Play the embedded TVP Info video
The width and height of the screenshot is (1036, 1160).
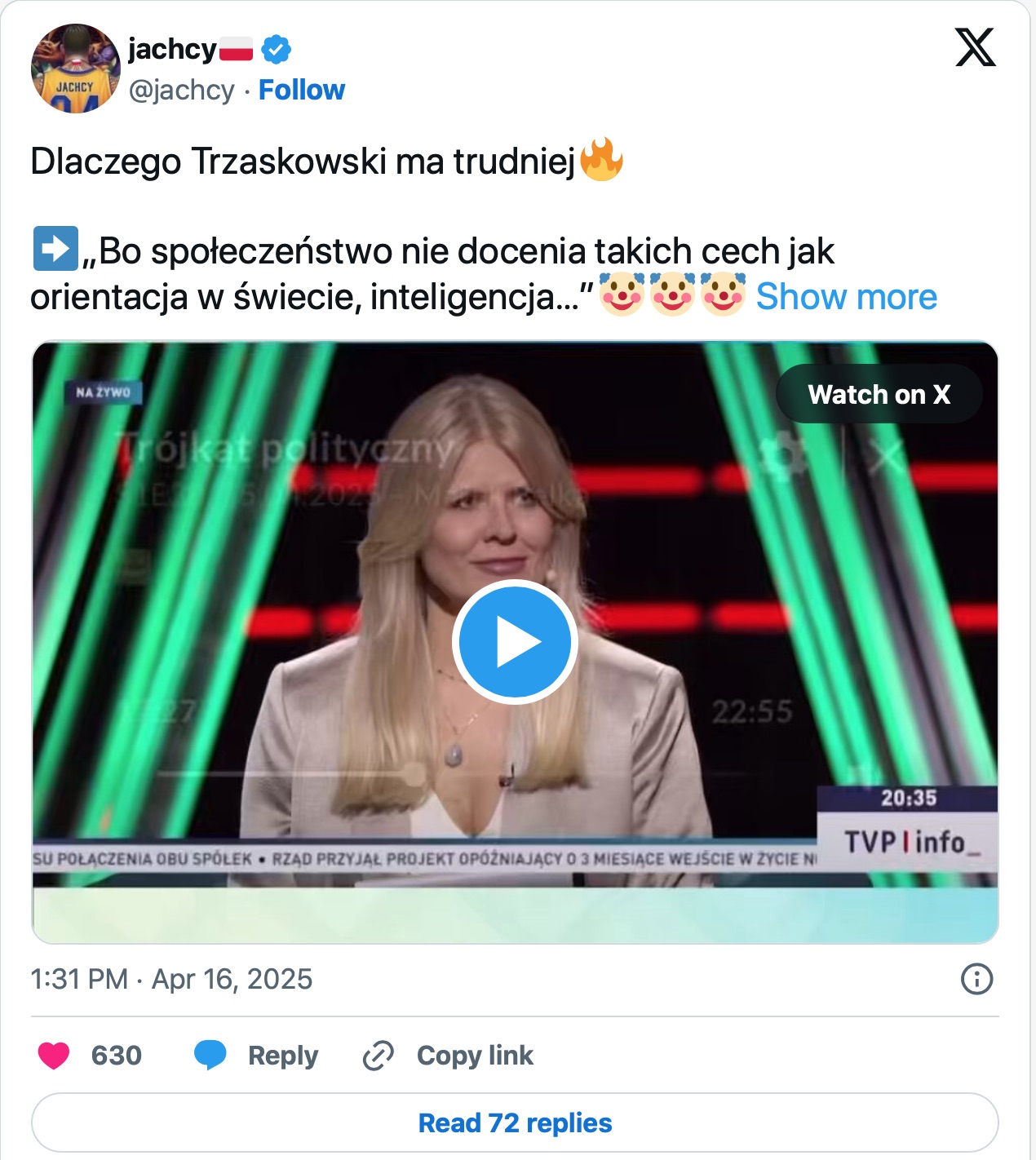pos(515,642)
